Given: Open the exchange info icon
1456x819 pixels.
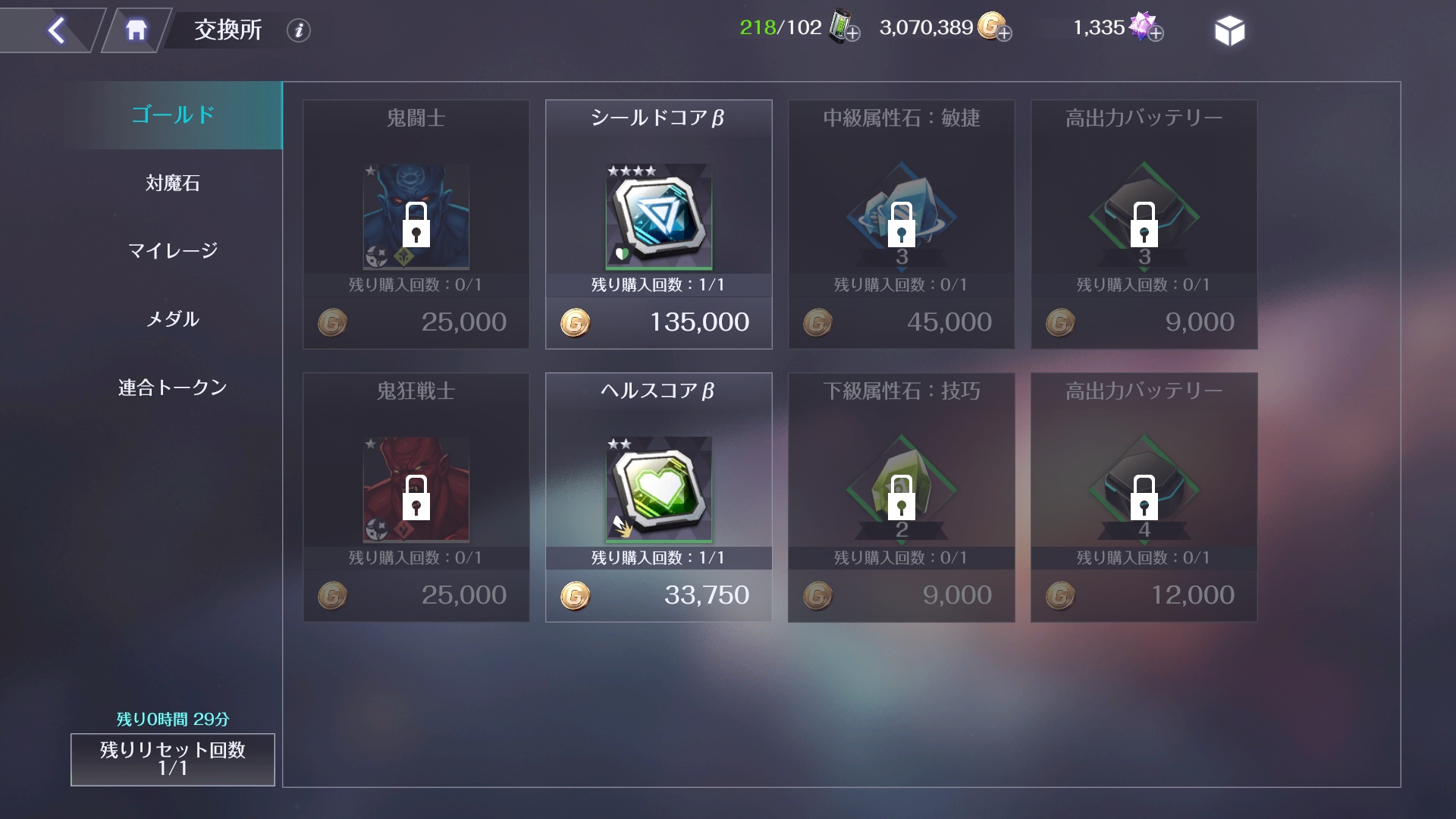Looking at the screenshot, I should coord(299,30).
